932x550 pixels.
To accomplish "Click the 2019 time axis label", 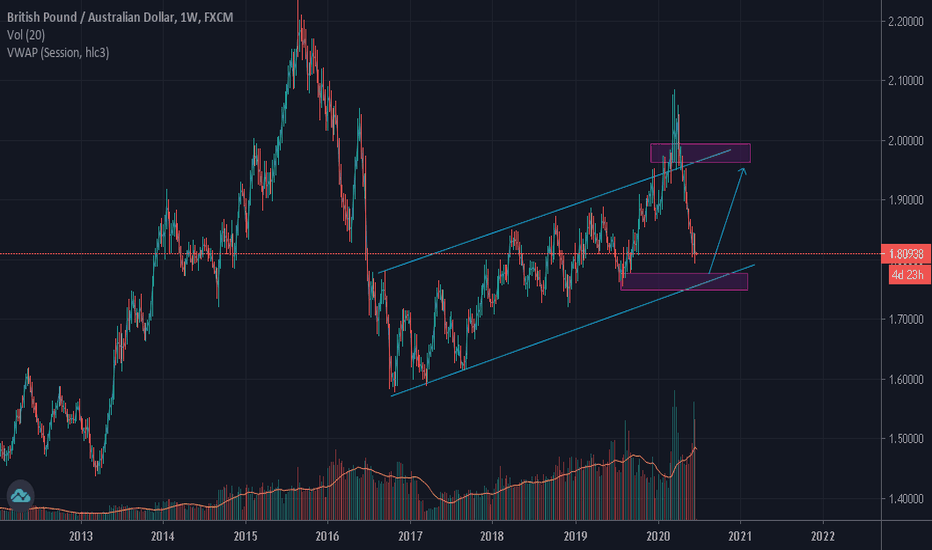I will tap(575, 536).
